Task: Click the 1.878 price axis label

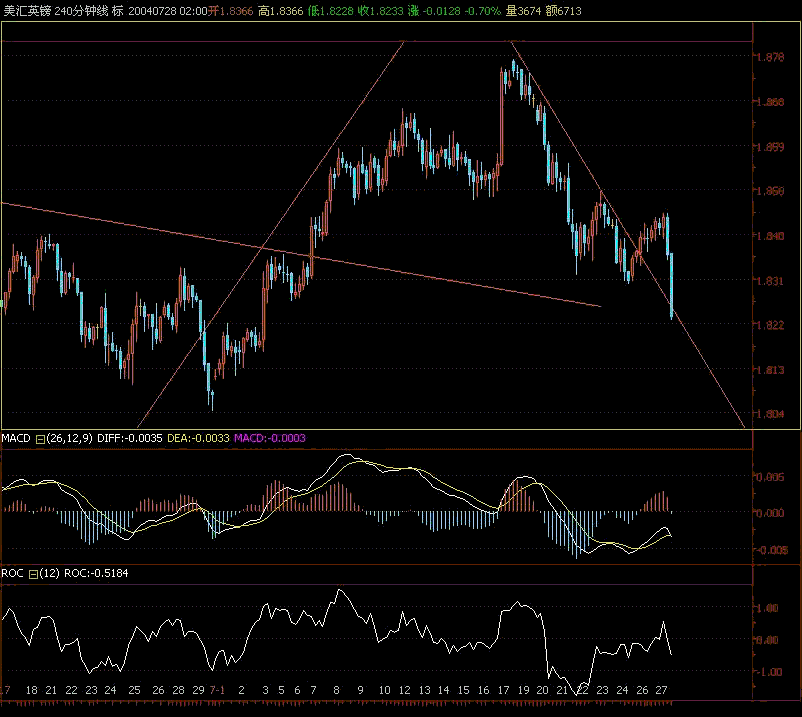Action: pos(770,58)
